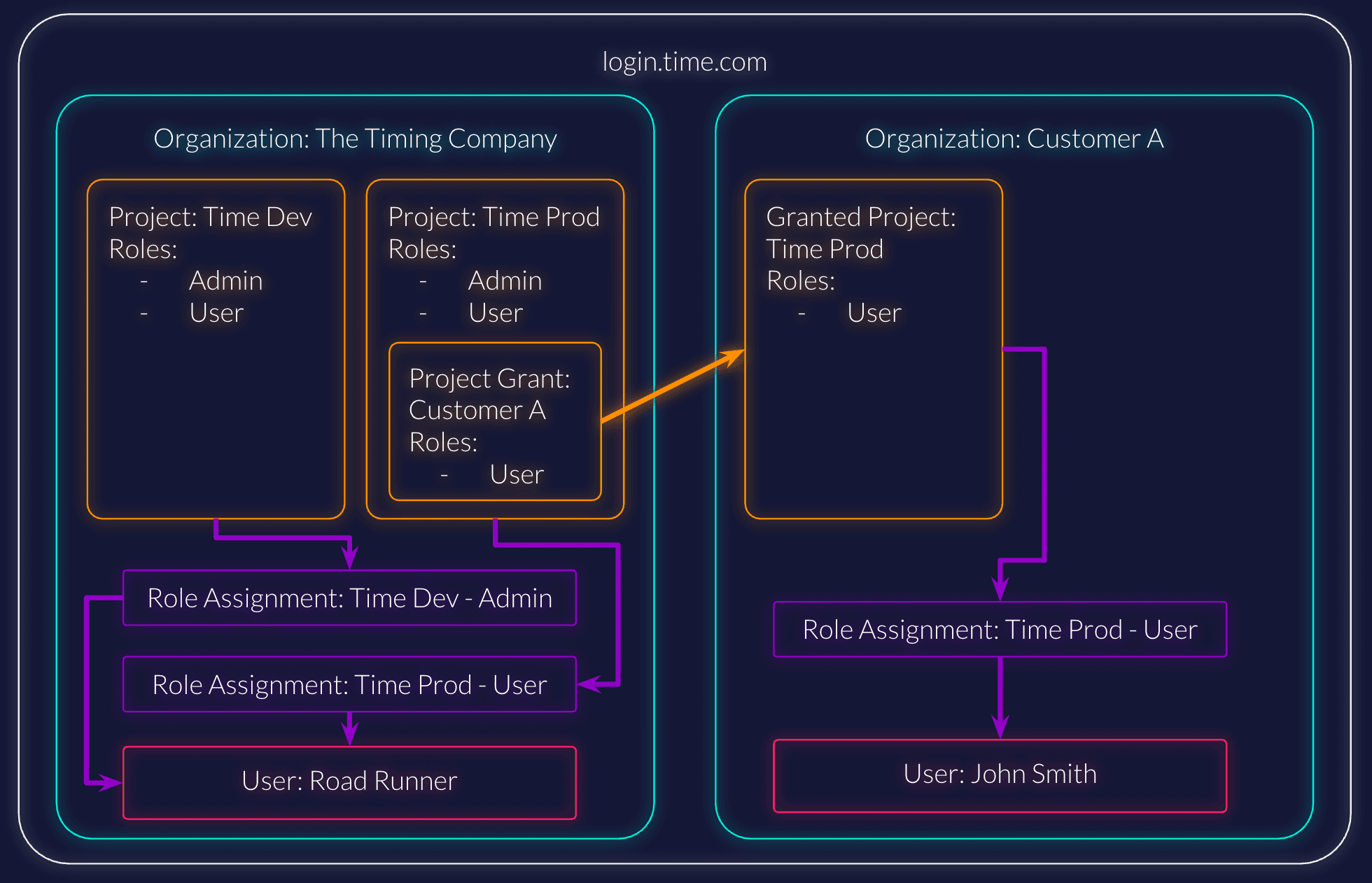This screenshot has height=883, width=1372.
Task: Click Role Assignment: Time Prod - User in Customer A
Action: [1000, 630]
